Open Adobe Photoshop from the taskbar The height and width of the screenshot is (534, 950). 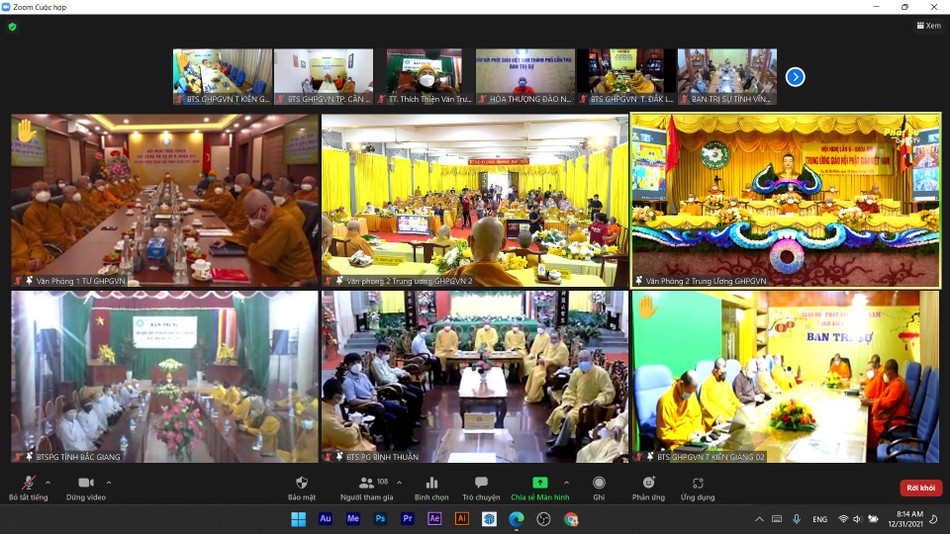point(380,519)
